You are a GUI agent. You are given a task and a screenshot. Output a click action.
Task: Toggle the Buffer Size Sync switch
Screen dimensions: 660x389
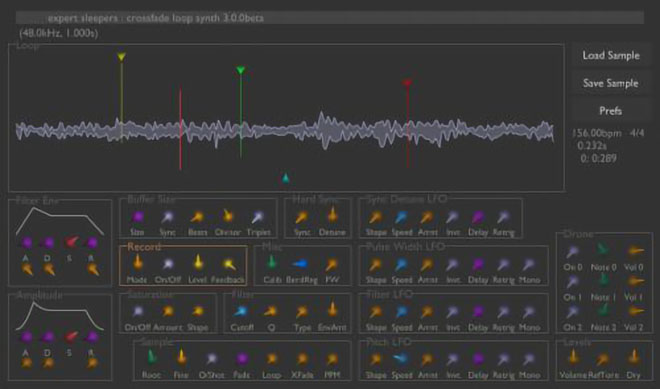(x=168, y=217)
